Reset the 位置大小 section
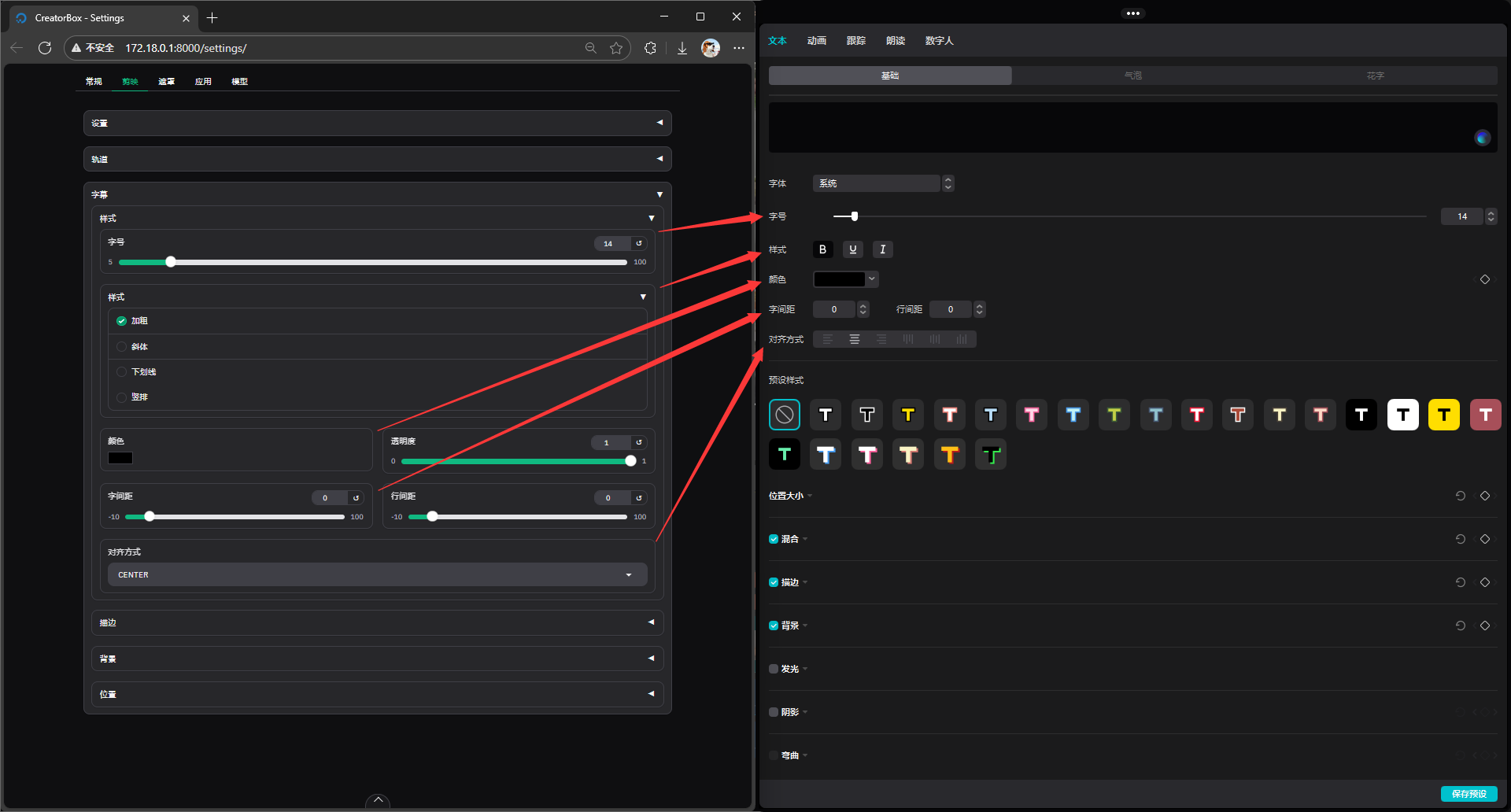The image size is (1511, 812). (1461, 496)
